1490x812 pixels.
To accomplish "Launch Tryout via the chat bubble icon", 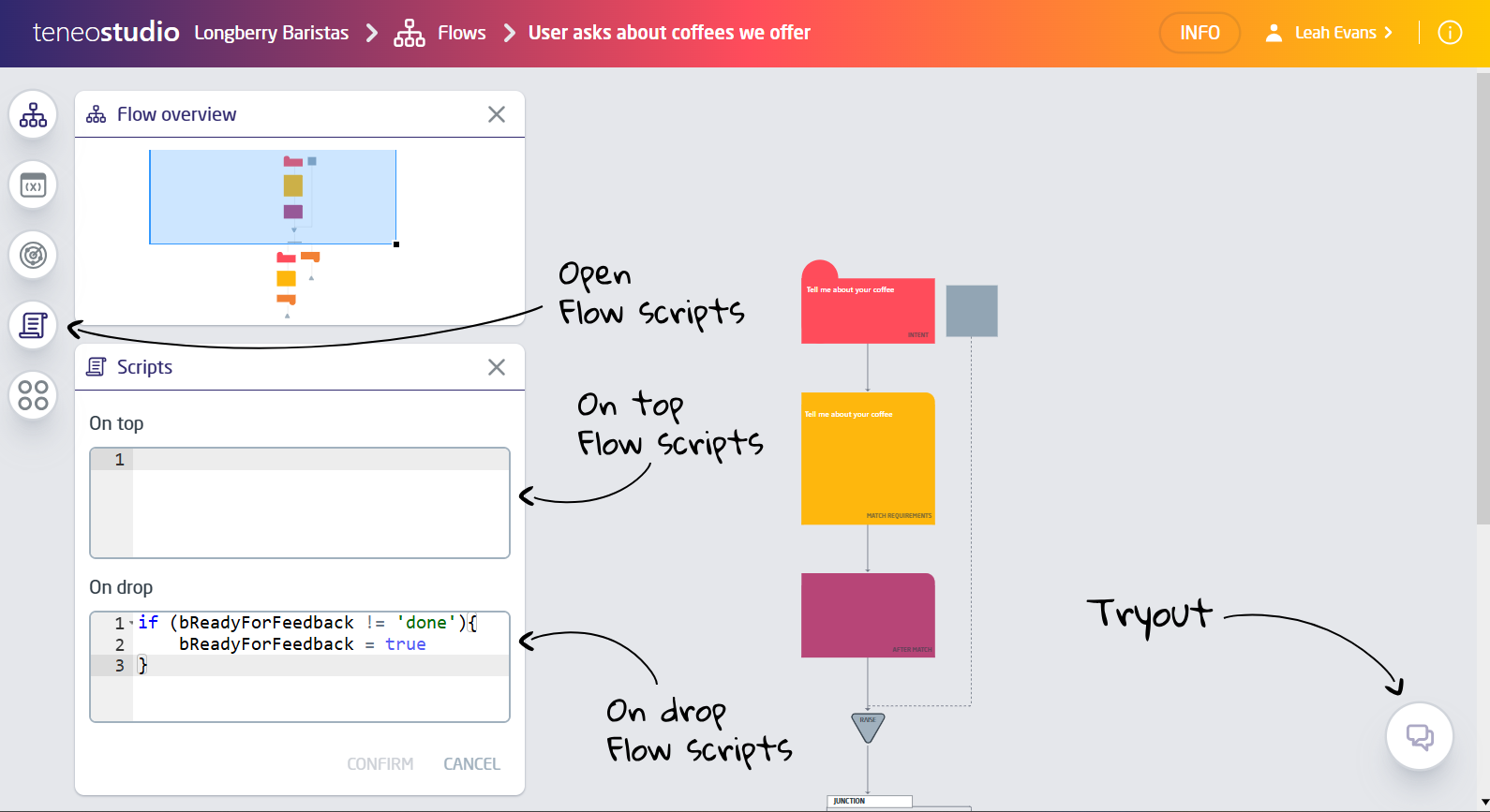I will click(x=1419, y=736).
